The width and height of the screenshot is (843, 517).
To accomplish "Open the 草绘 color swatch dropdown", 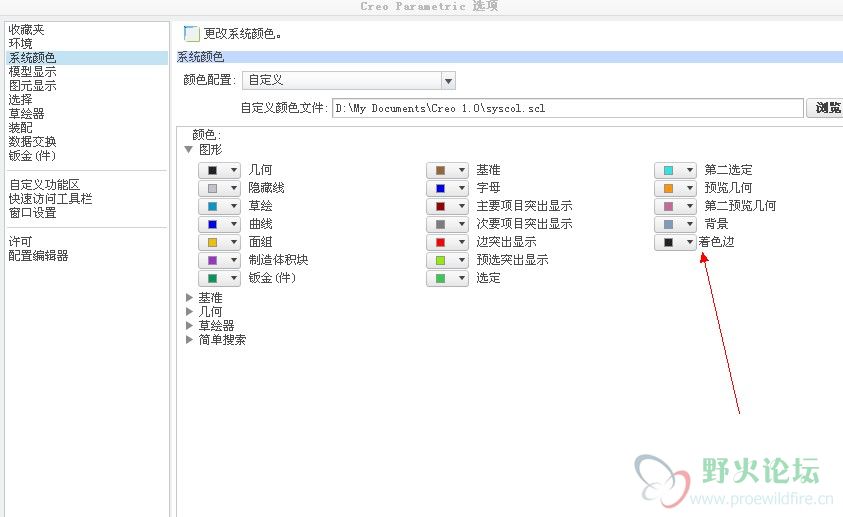I will pos(219,206).
